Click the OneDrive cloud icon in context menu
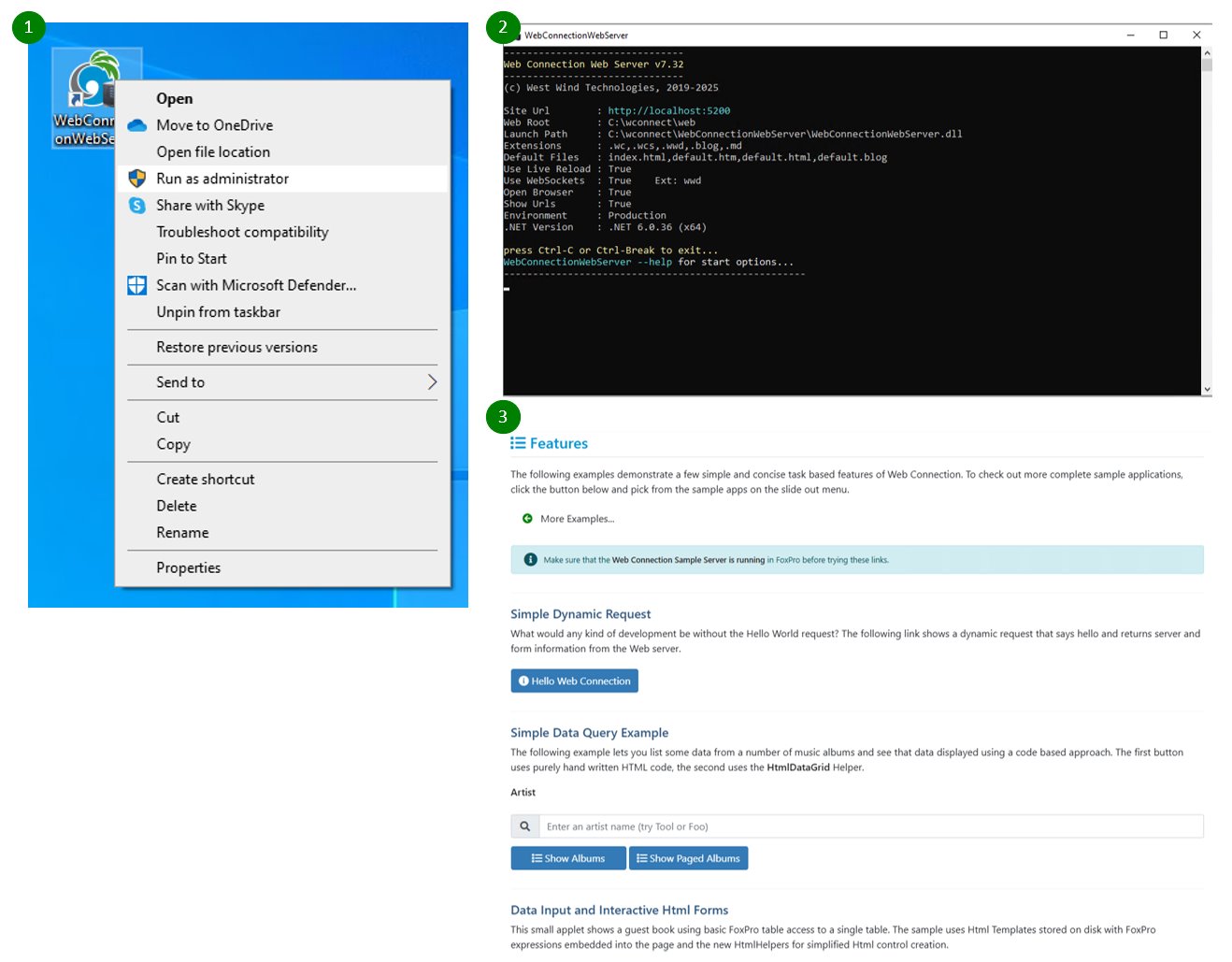1232x962 pixels. point(137,125)
